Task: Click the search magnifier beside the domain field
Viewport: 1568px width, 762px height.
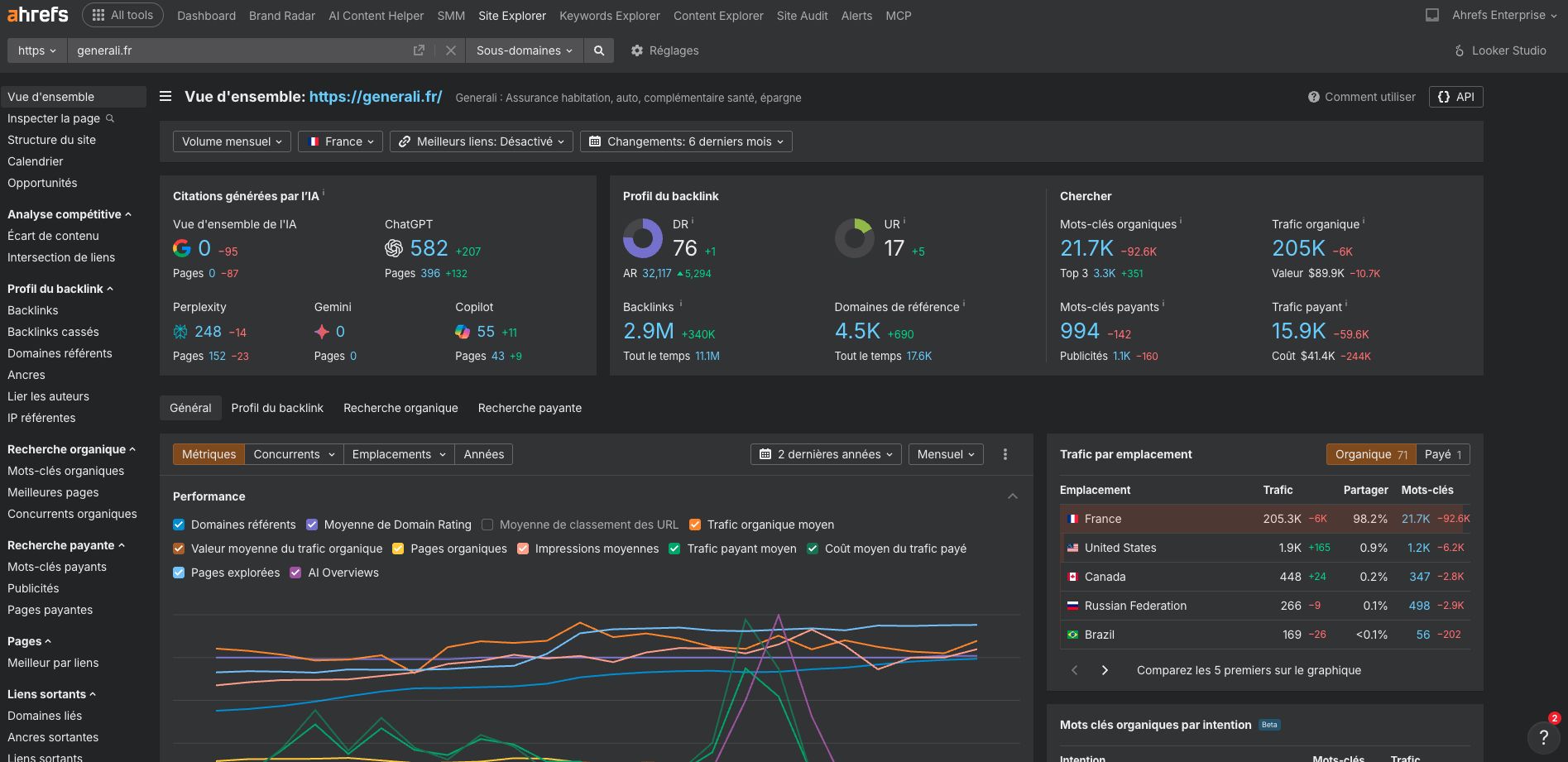Action: coord(599,50)
